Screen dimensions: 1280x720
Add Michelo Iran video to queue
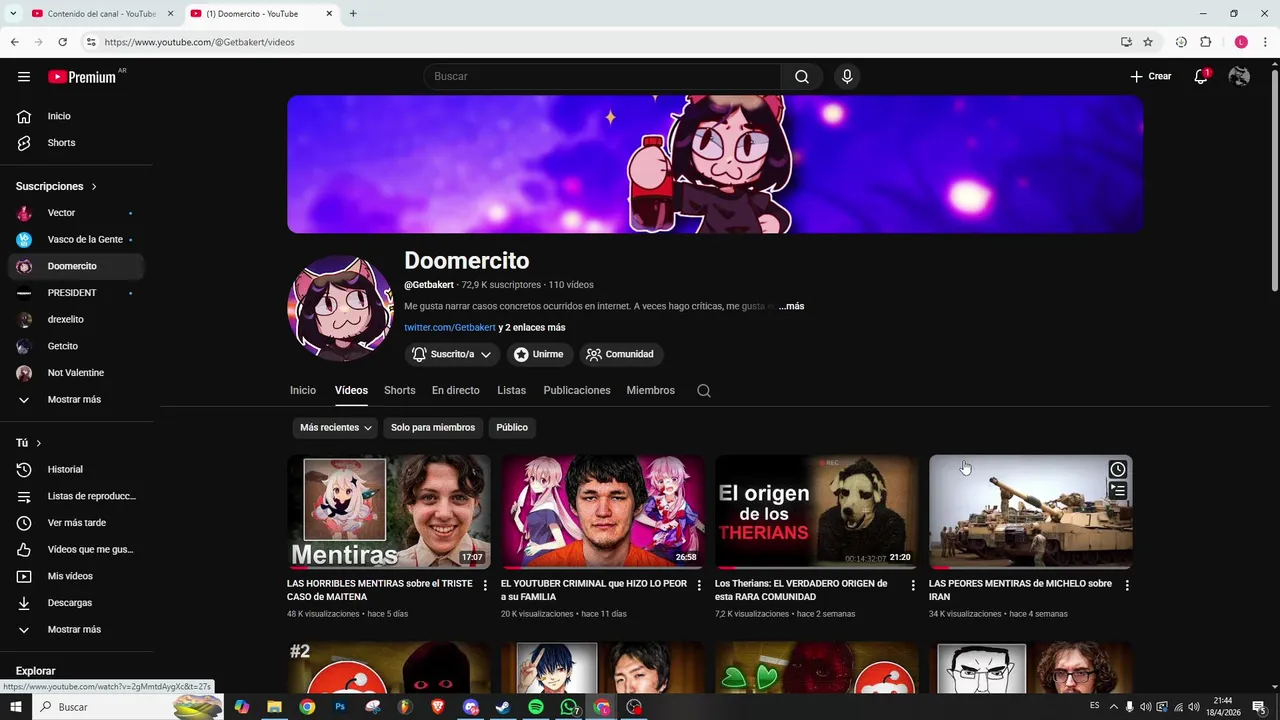(x=1118, y=490)
